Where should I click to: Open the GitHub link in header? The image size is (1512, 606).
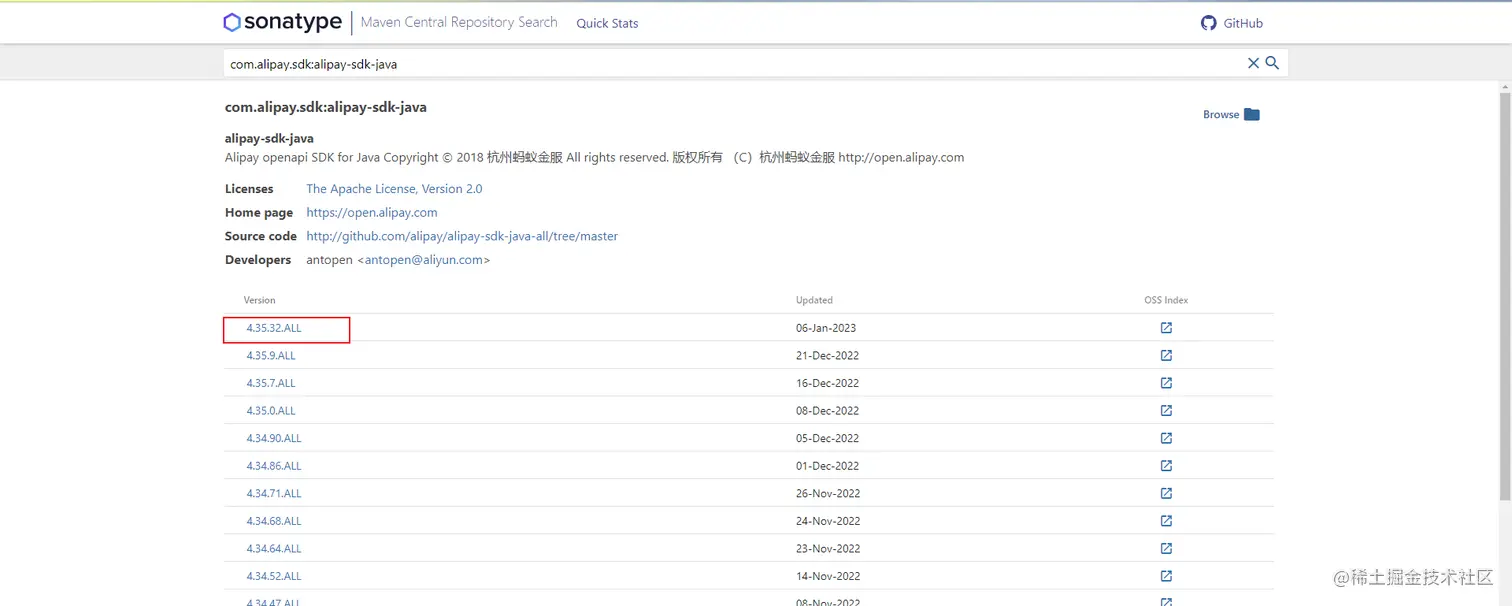pyautogui.click(x=1232, y=23)
